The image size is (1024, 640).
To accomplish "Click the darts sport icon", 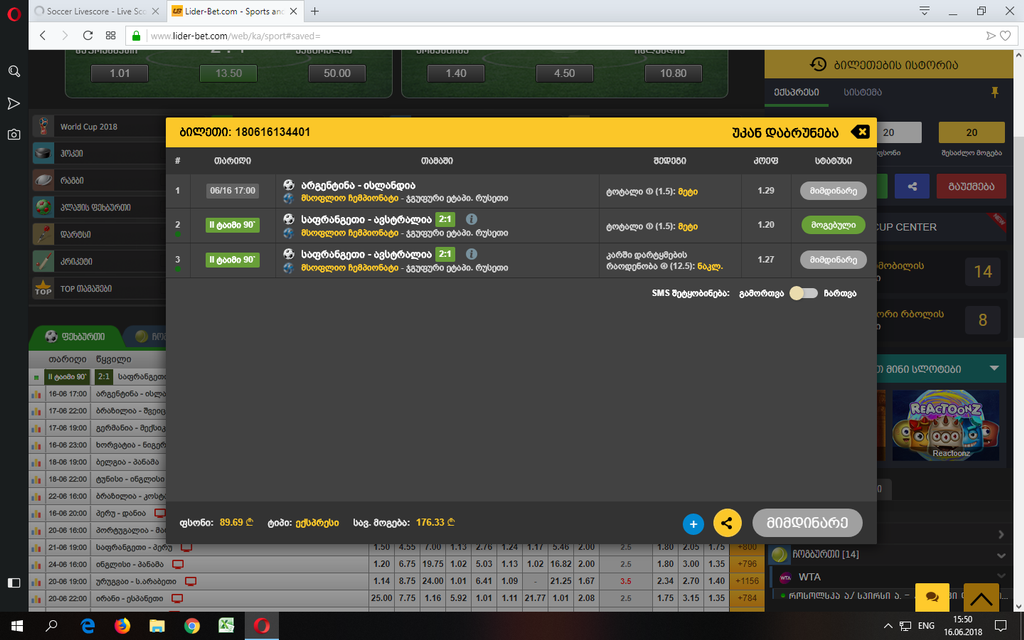I will click(43, 234).
